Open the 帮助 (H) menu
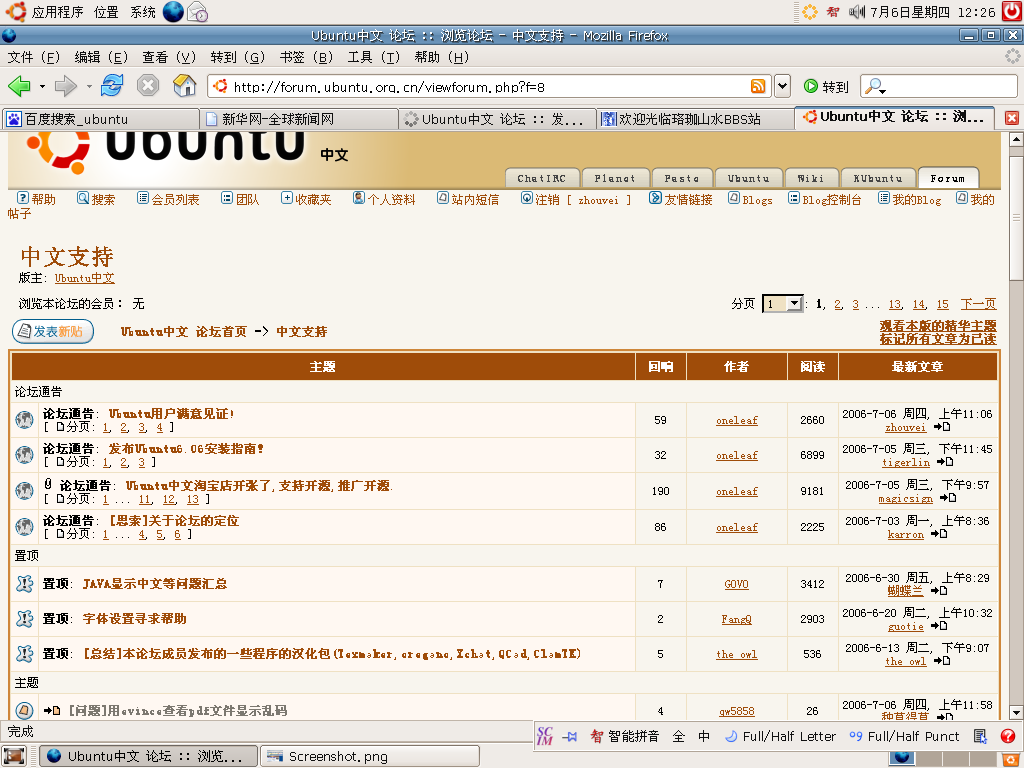1024x768 pixels. pyautogui.click(x=441, y=57)
